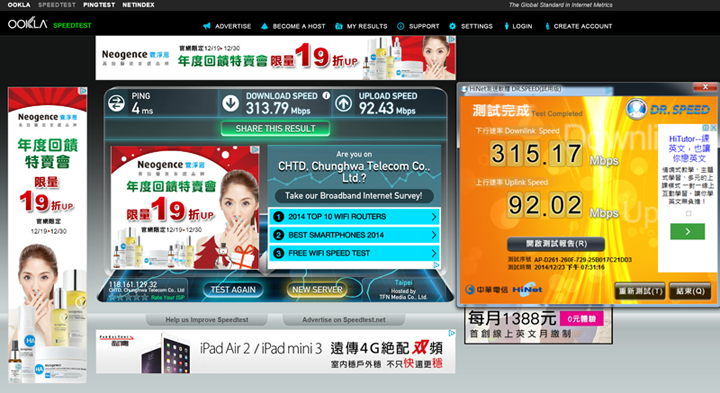This screenshot has height=393, width=720.
Task: Click the 315.17 downlink speed value
Action: pyautogui.click(x=536, y=153)
